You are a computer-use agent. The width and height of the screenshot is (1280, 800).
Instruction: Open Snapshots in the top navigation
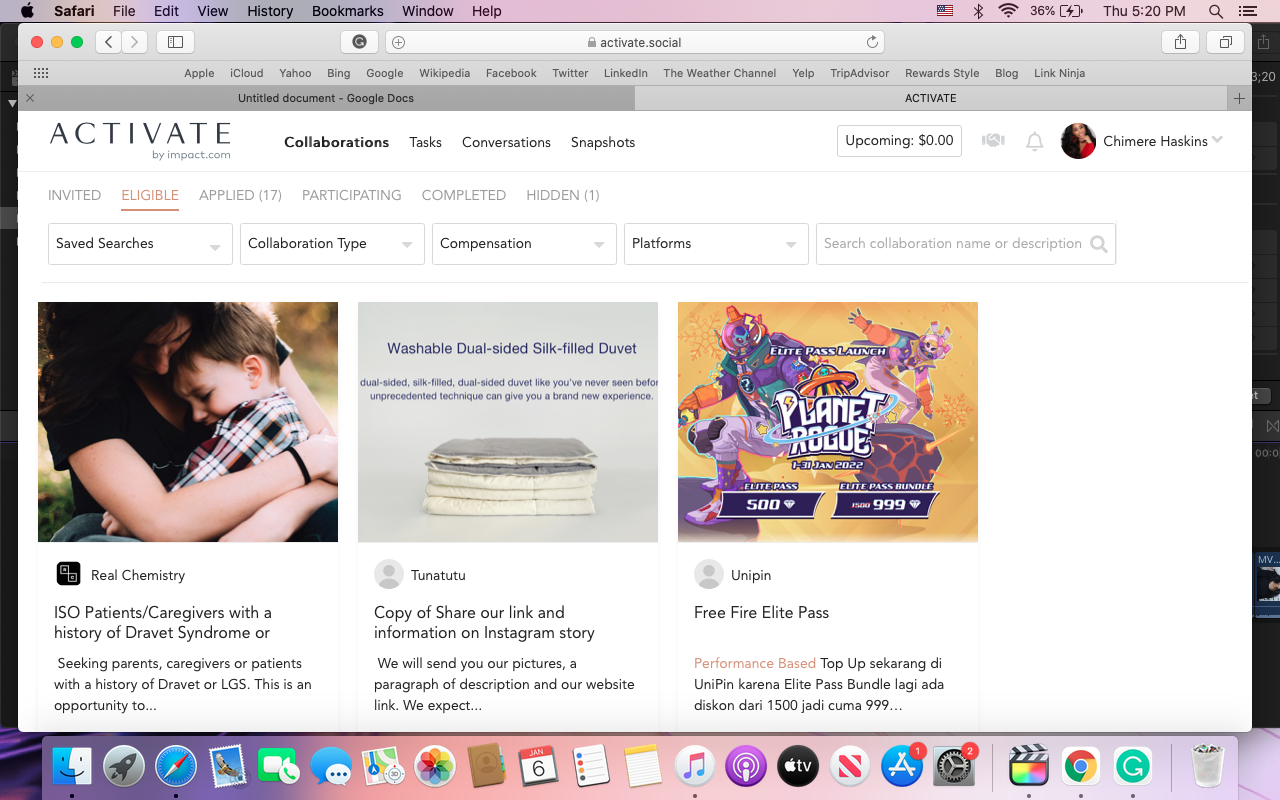[x=603, y=142]
